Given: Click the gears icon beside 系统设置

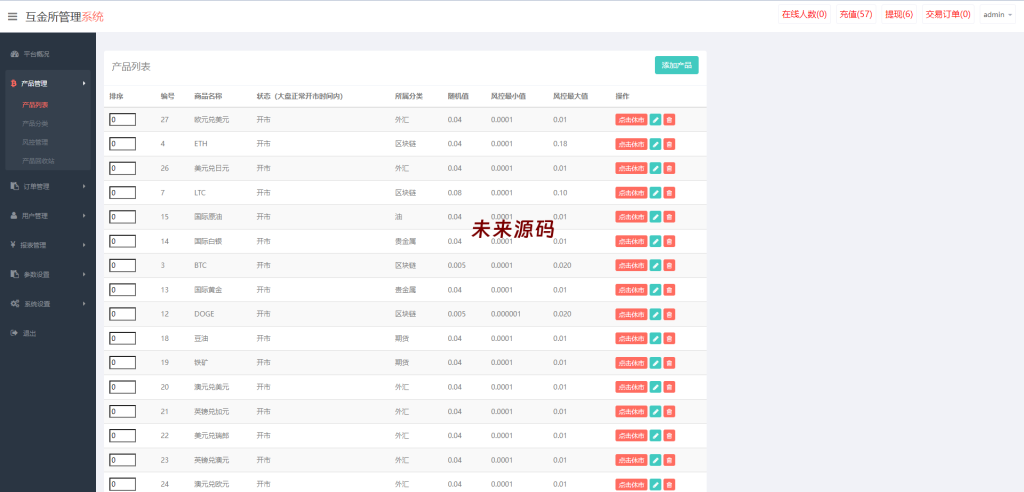Looking at the screenshot, I should [14, 304].
